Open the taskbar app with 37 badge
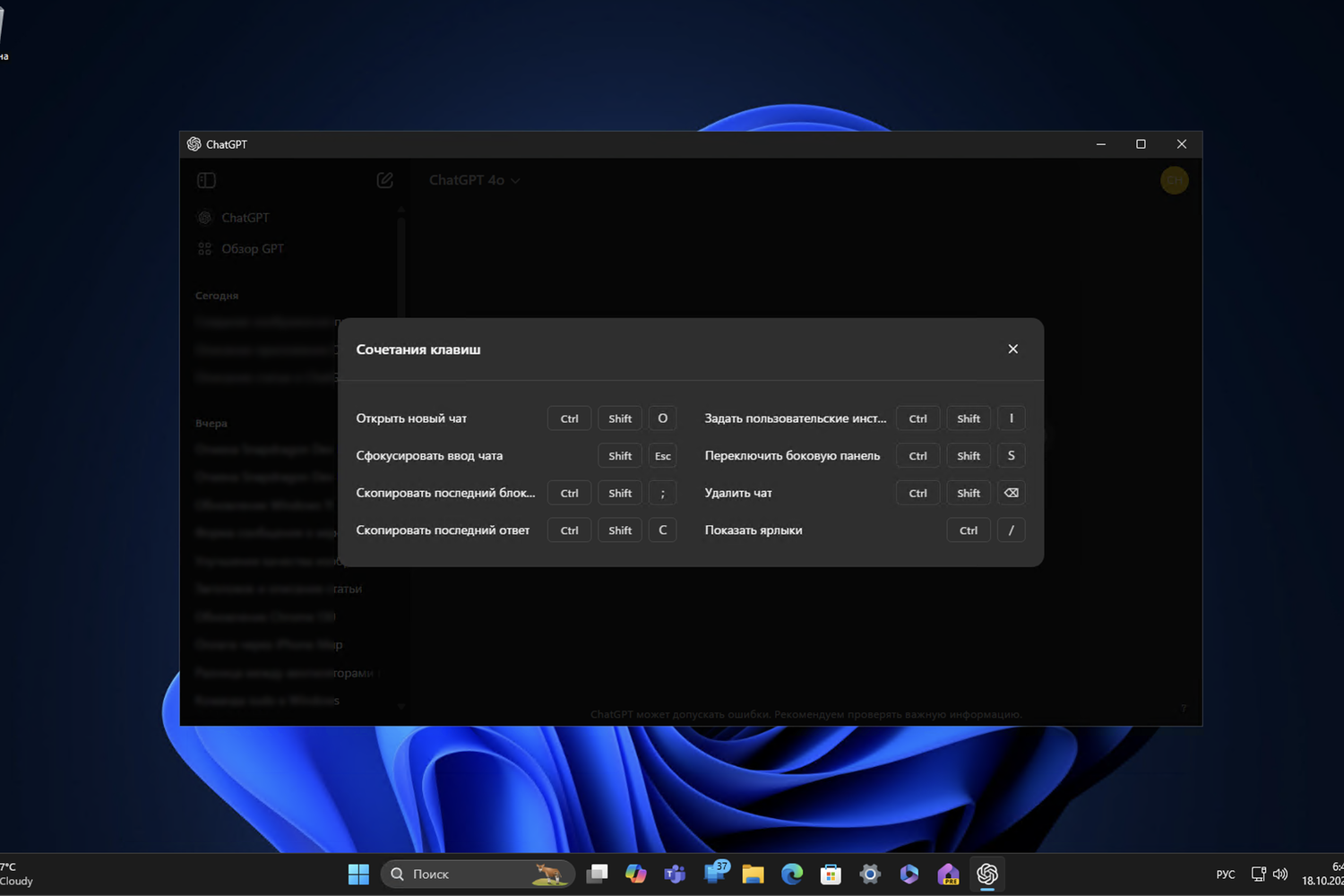 (x=716, y=873)
